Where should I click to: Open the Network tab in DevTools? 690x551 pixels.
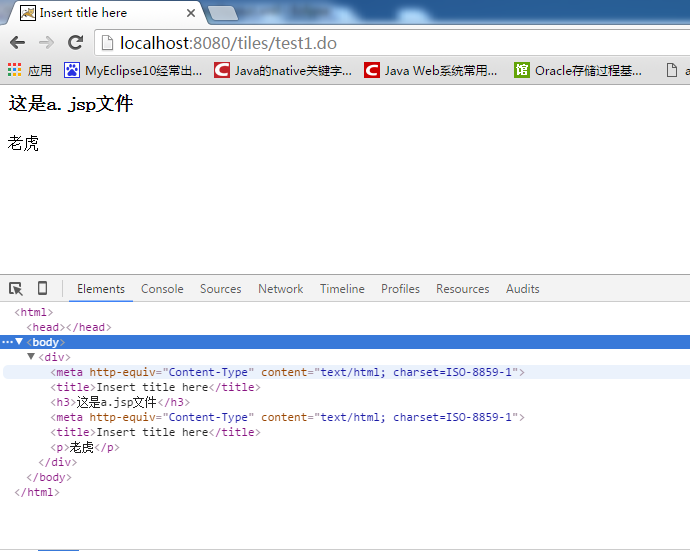pyautogui.click(x=280, y=289)
